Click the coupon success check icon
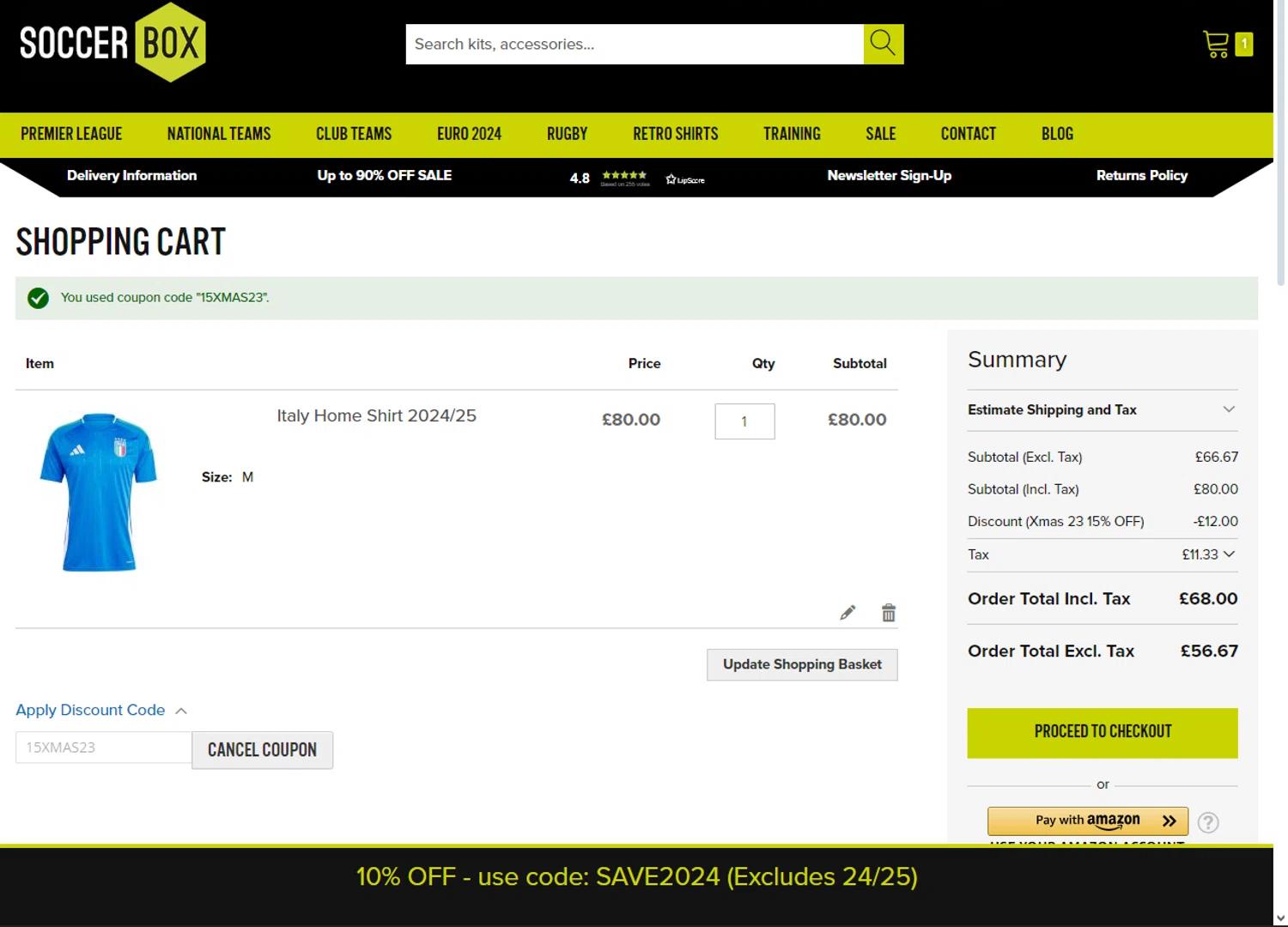The width and height of the screenshot is (1288, 927). [38, 298]
